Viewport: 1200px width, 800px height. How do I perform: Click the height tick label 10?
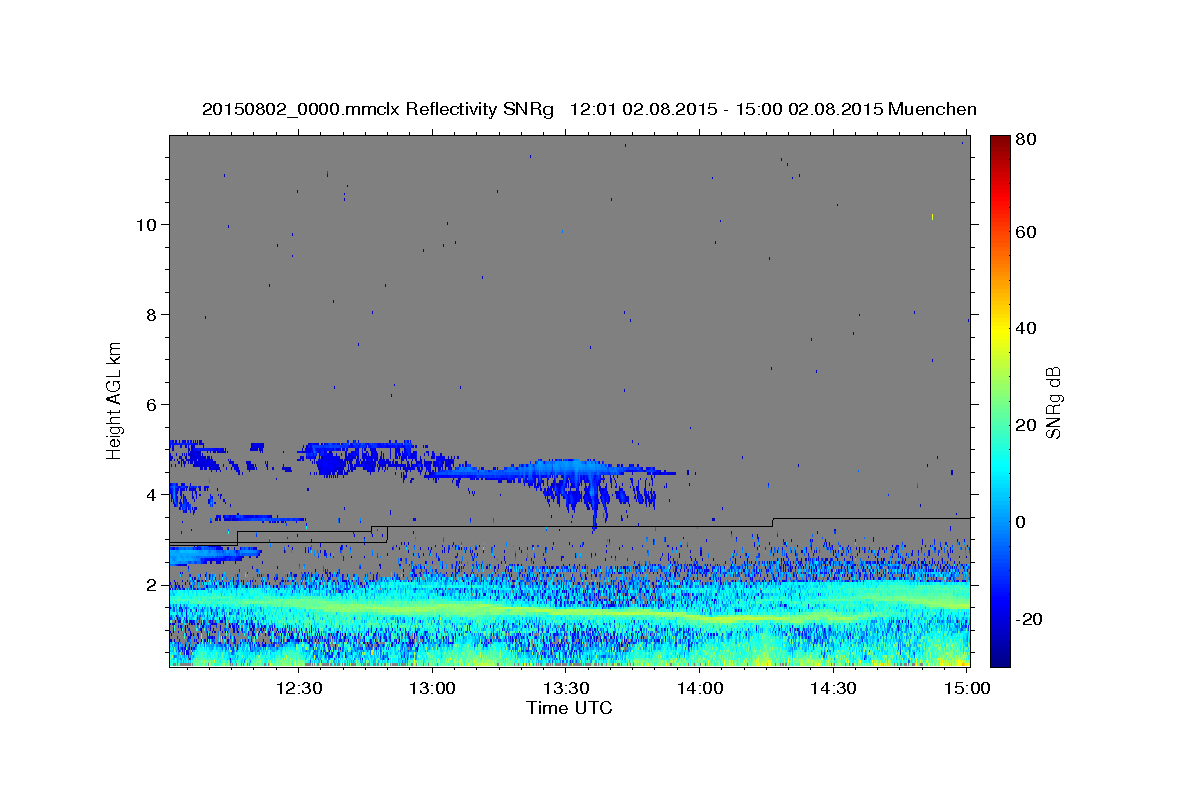point(147,225)
